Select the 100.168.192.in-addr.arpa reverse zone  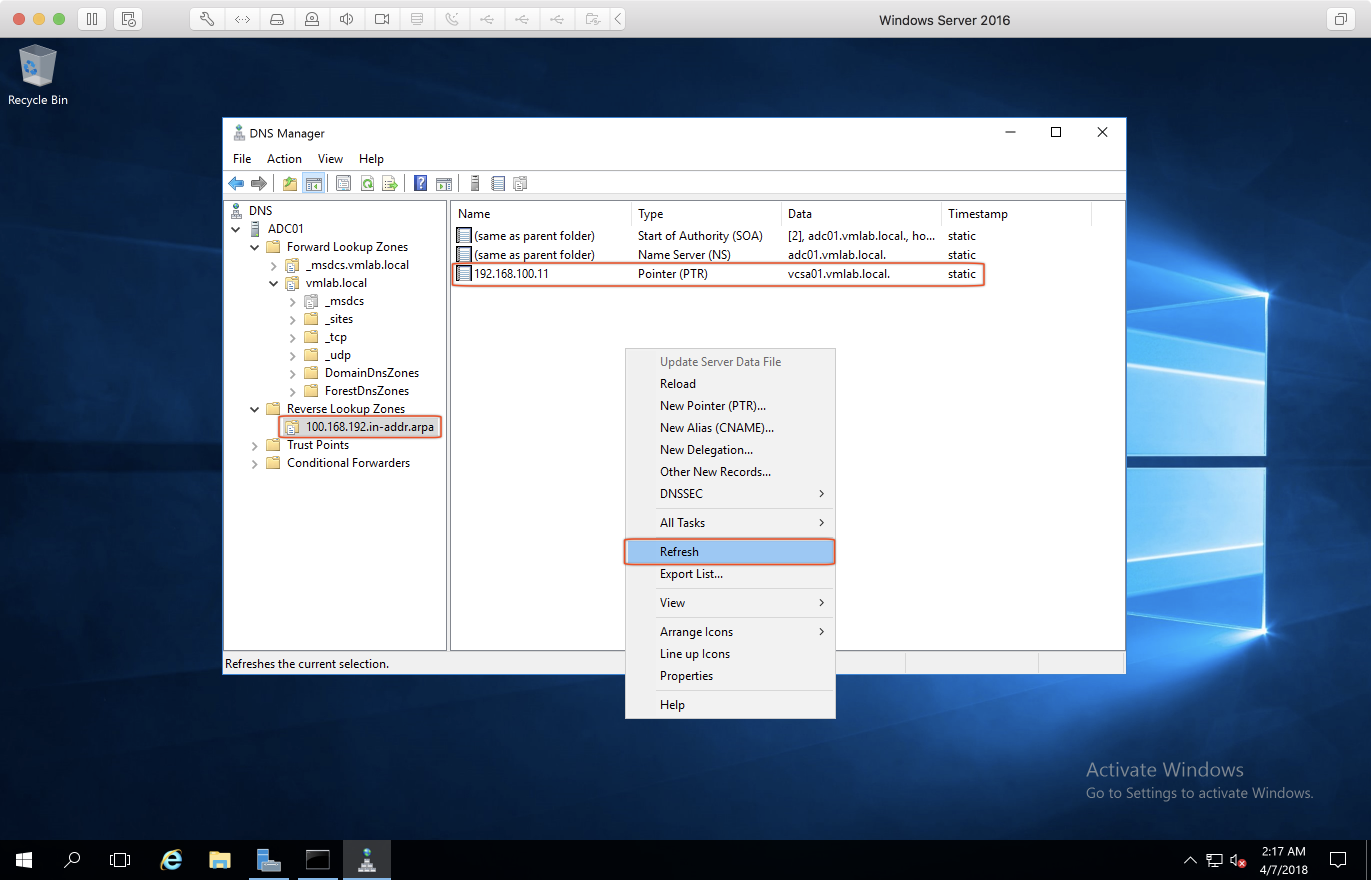[370, 427]
